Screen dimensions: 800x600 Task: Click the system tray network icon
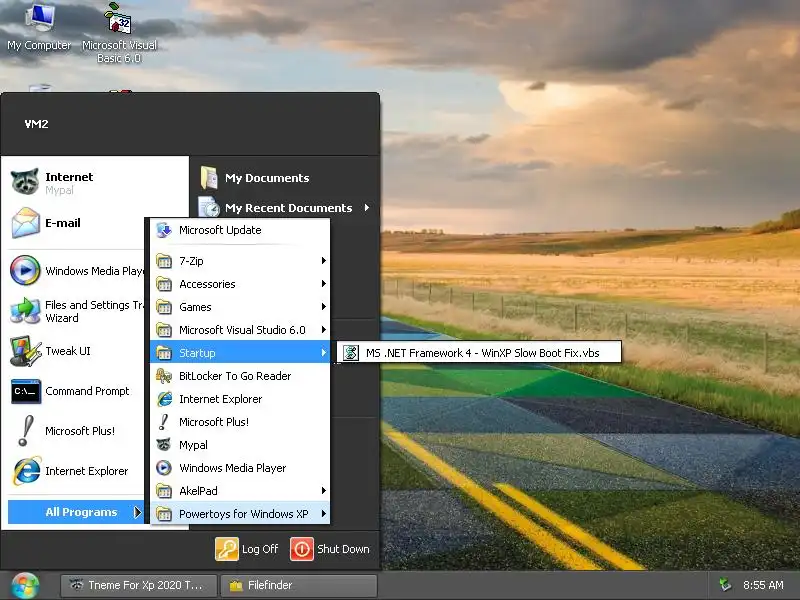click(x=724, y=585)
